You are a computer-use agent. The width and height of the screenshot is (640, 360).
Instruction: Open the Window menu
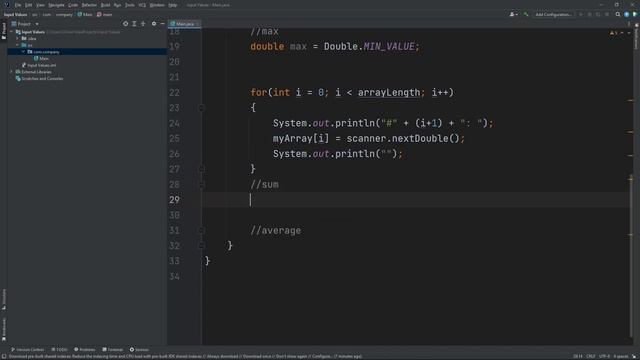pos(157,5)
